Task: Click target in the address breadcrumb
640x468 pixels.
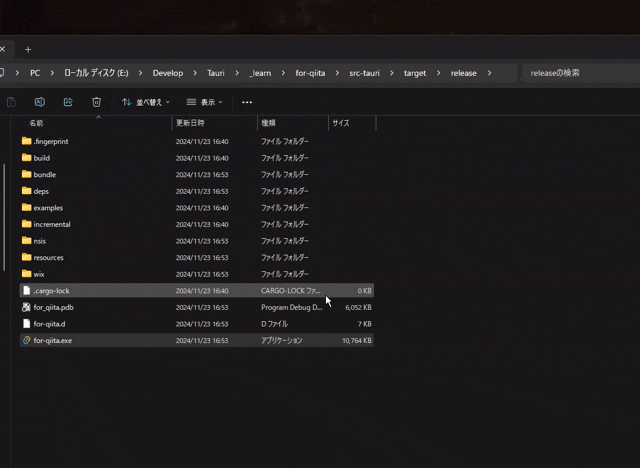Action: tap(415, 73)
